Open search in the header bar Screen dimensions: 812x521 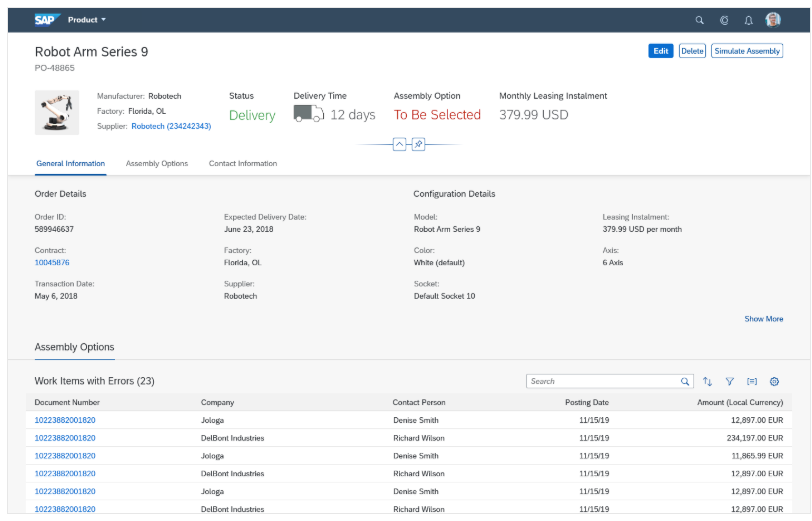click(699, 20)
